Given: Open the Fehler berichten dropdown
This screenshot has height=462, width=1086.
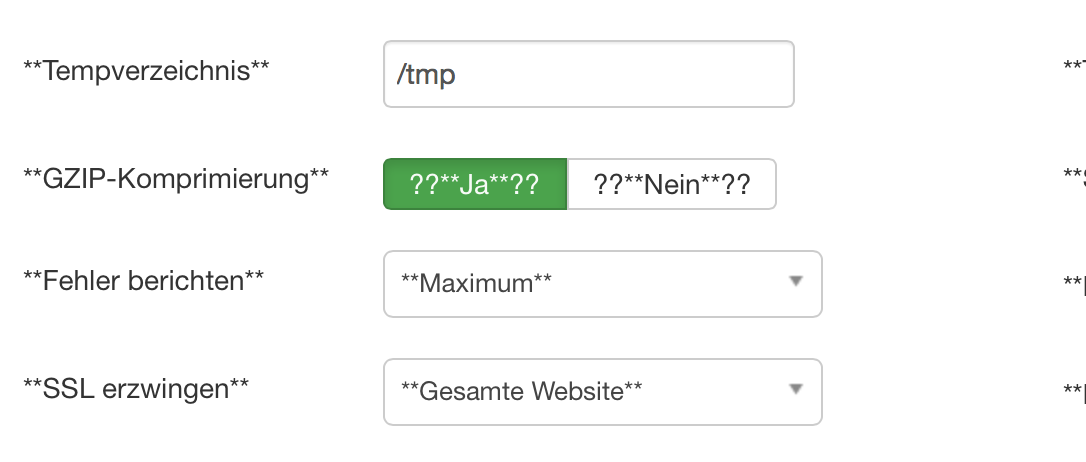Looking at the screenshot, I should (602, 284).
